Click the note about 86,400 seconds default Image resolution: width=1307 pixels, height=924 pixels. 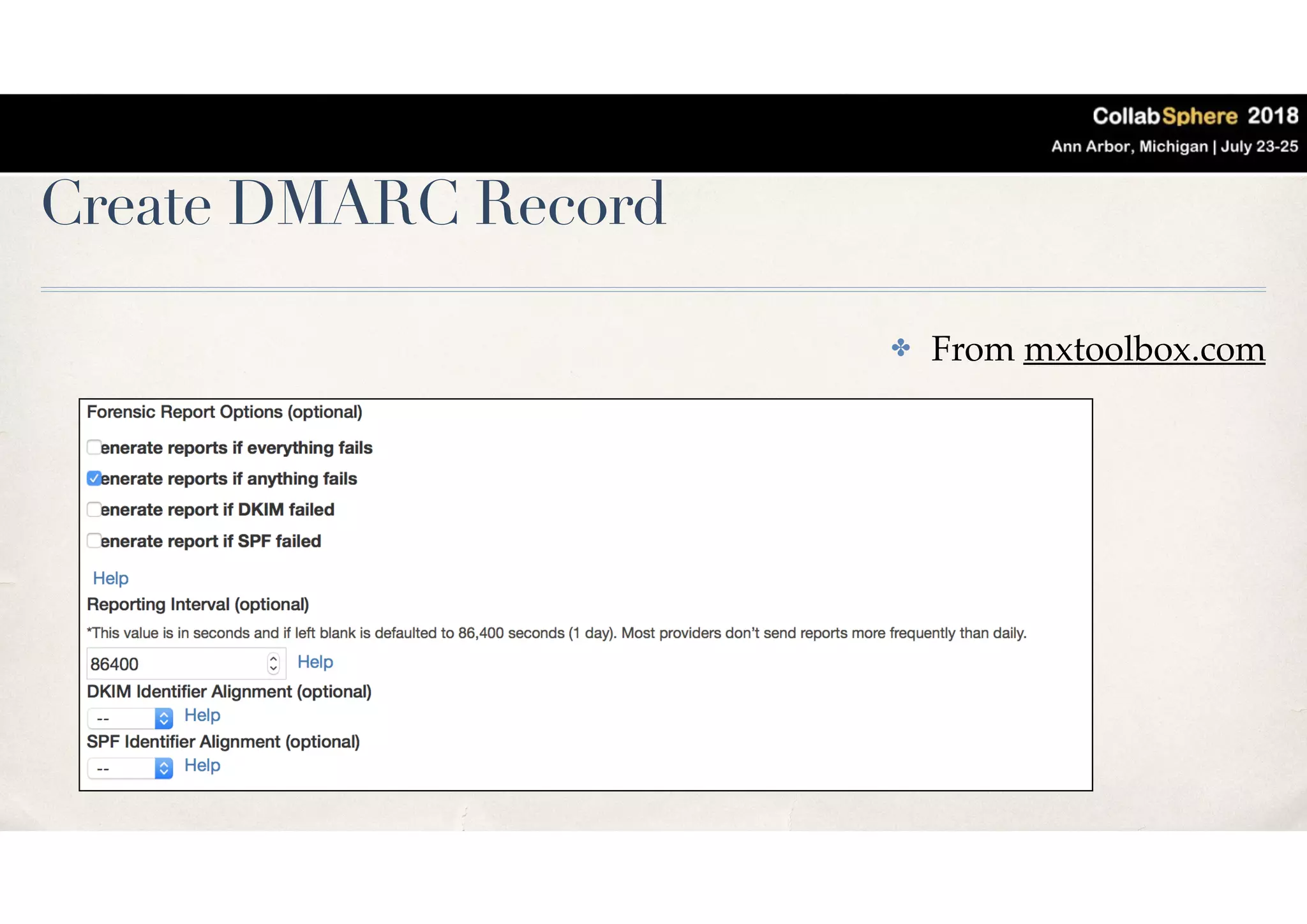pyautogui.click(x=556, y=633)
